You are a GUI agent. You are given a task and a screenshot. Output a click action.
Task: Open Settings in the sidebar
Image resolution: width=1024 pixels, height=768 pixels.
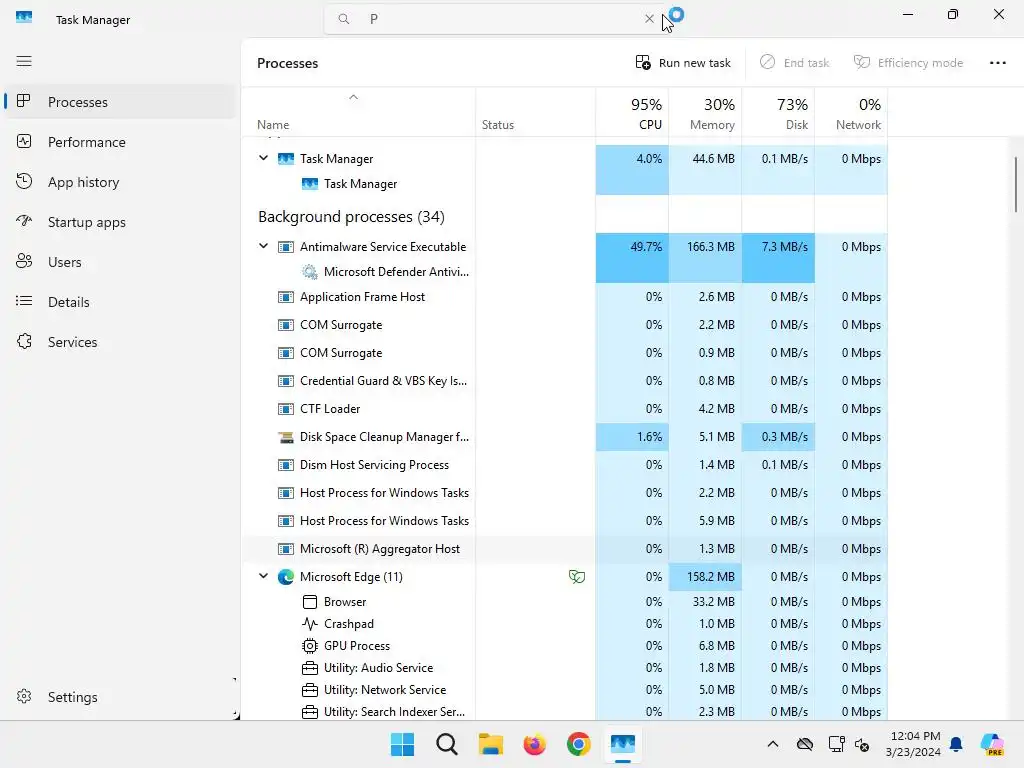(x=119, y=697)
